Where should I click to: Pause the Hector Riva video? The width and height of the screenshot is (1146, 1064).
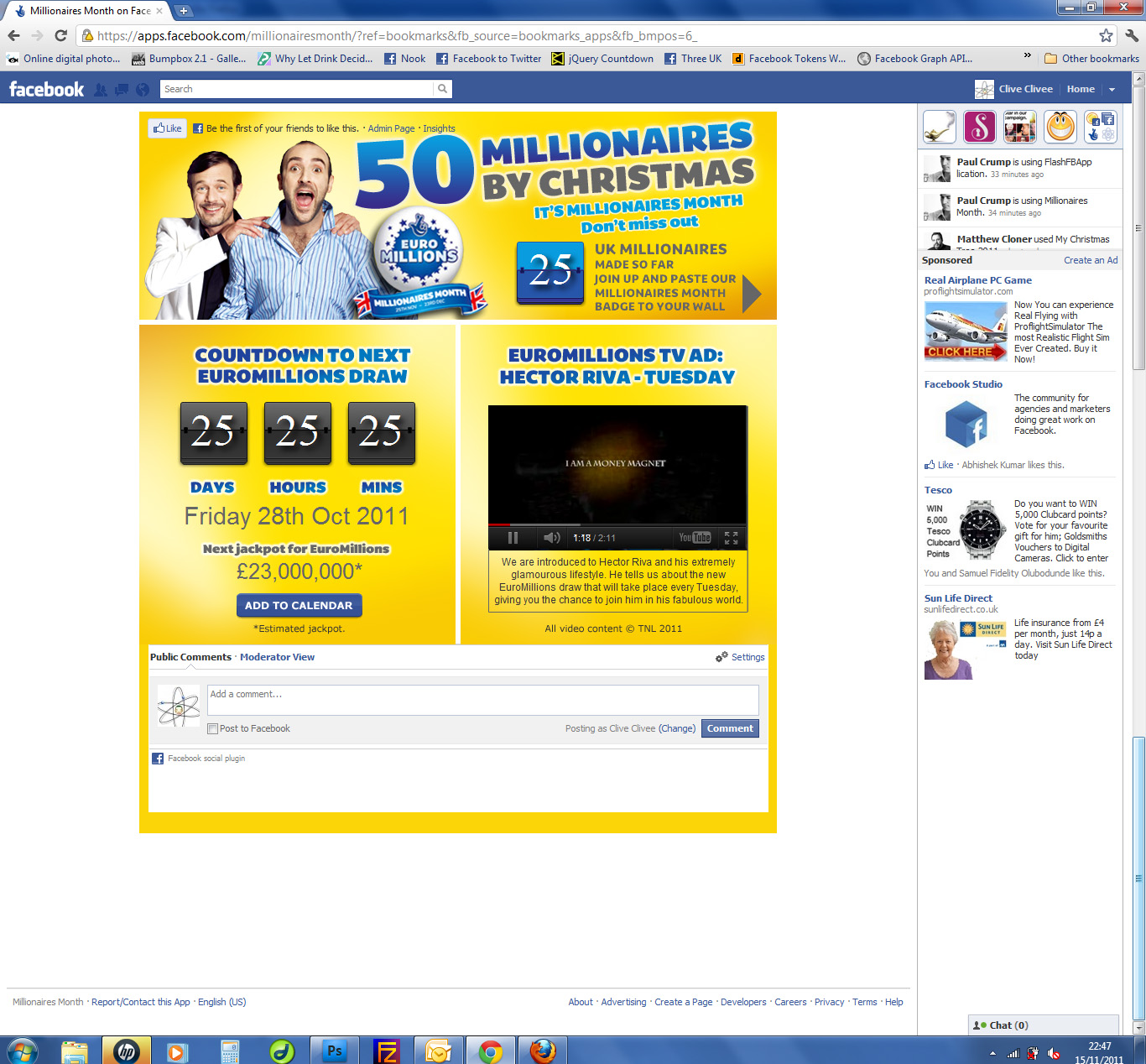513,538
